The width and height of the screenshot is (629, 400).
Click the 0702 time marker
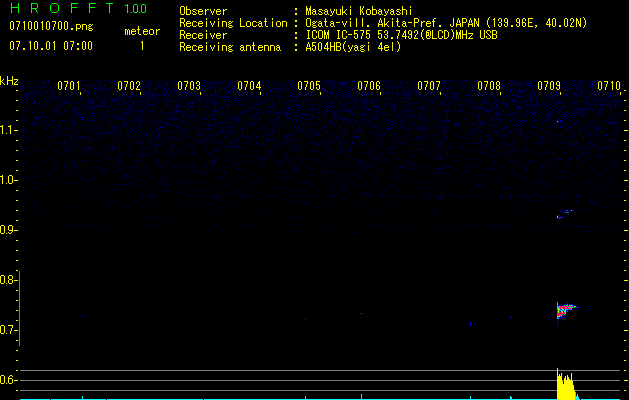pos(129,86)
